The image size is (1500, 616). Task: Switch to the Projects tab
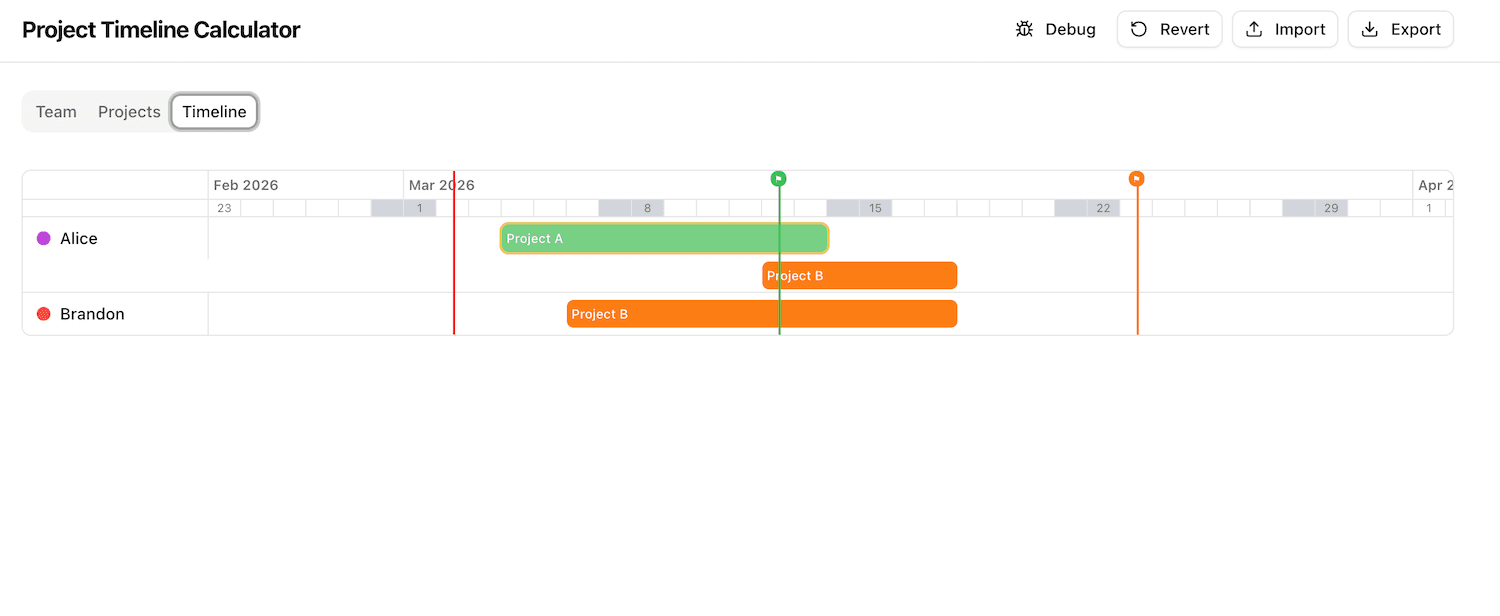pyautogui.click(x=128, y=111)
